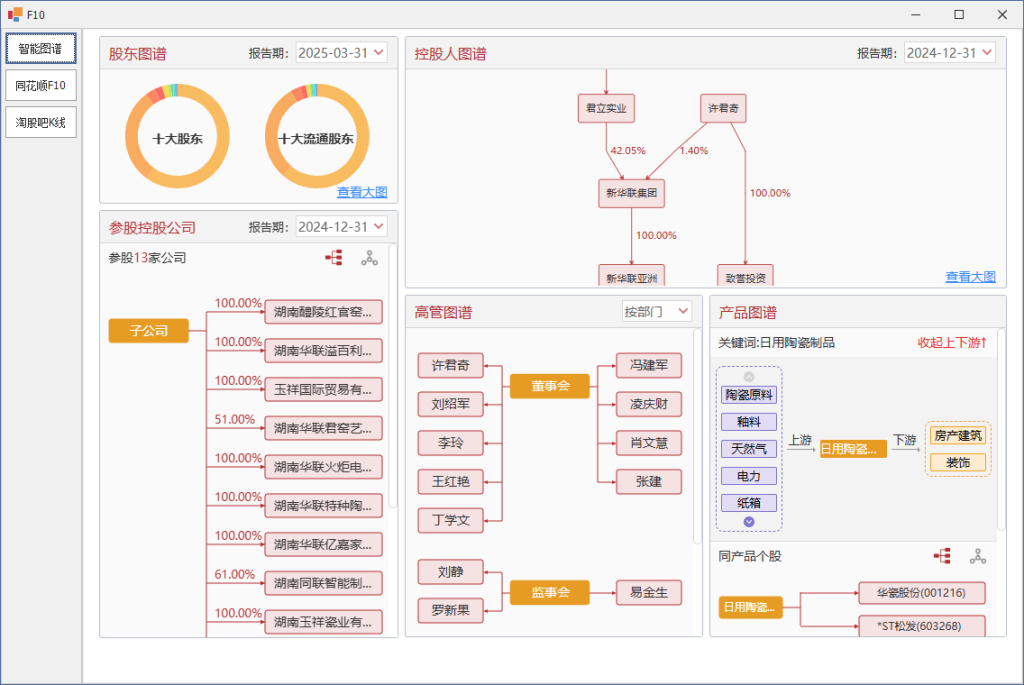Click board member 张建
The image size is (1024, 685).
point(648,482)
